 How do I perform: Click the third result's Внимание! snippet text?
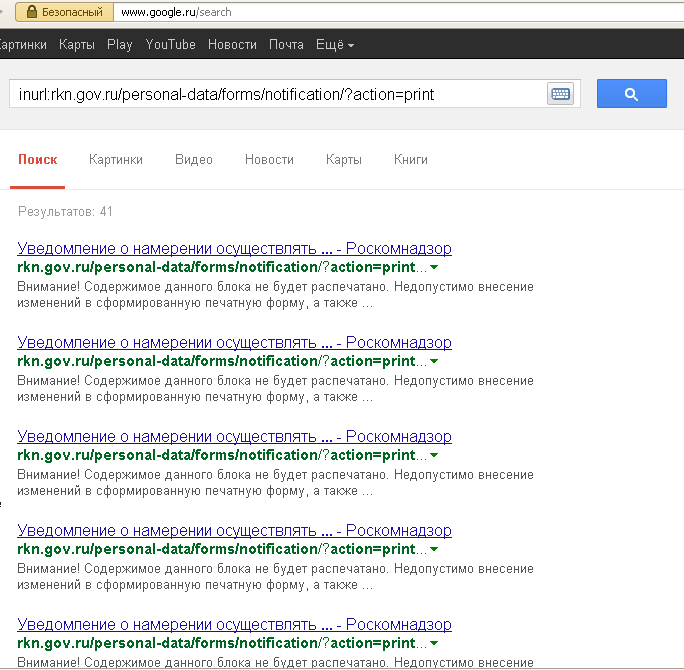click(275, 483)
